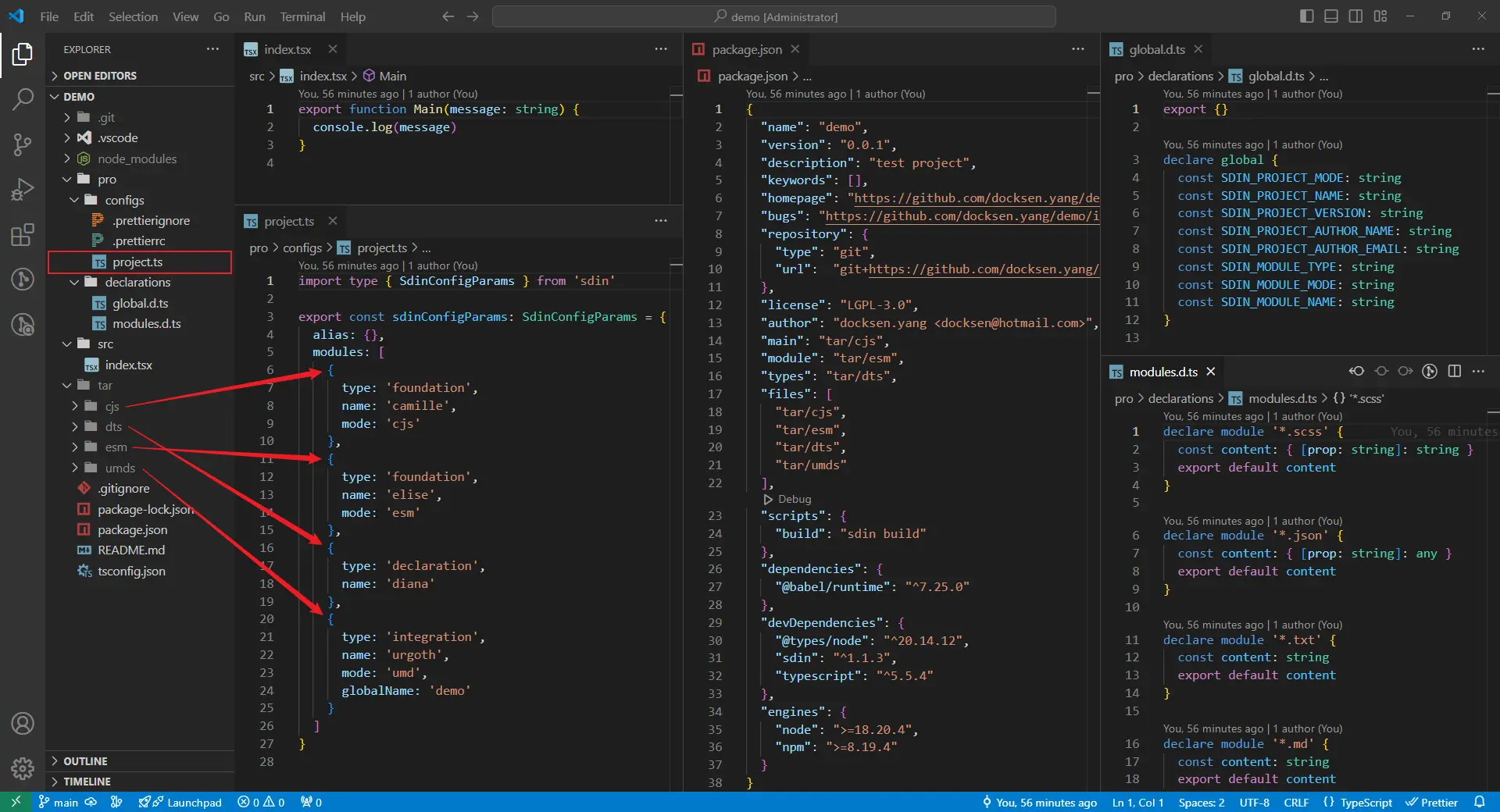Click the Prettier formatter status item

click(x=1431, y=802)
